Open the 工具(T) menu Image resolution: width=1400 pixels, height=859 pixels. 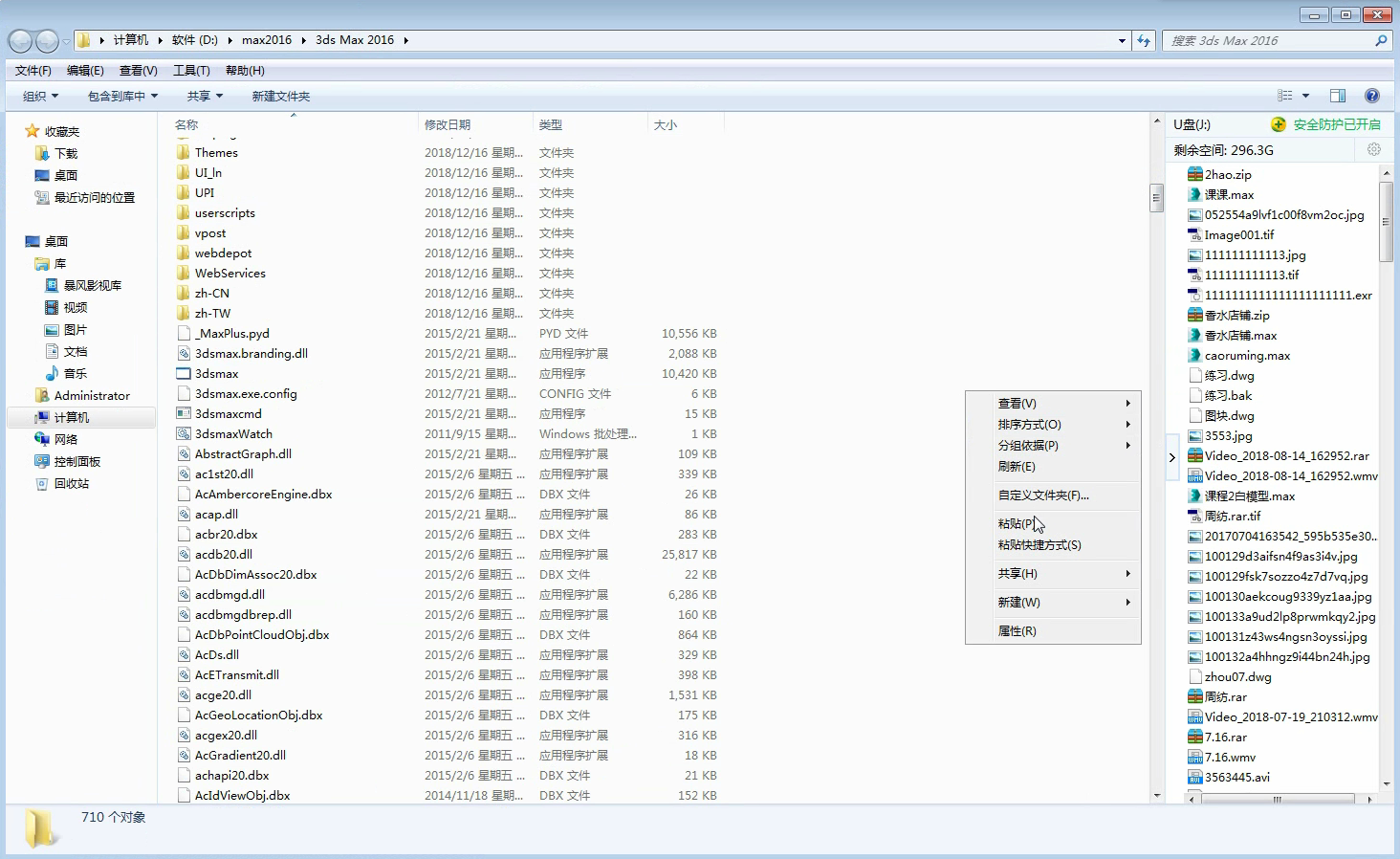191,71
